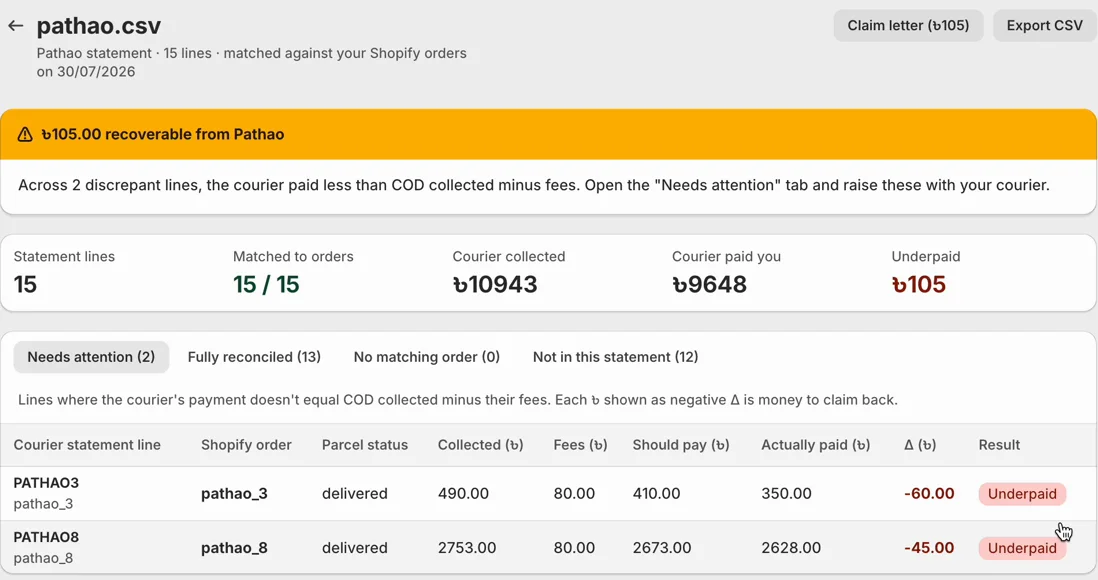Click the Actually paid (৳) column header
The height and width of the screenshot is (580, 1098).
point(816,445)
